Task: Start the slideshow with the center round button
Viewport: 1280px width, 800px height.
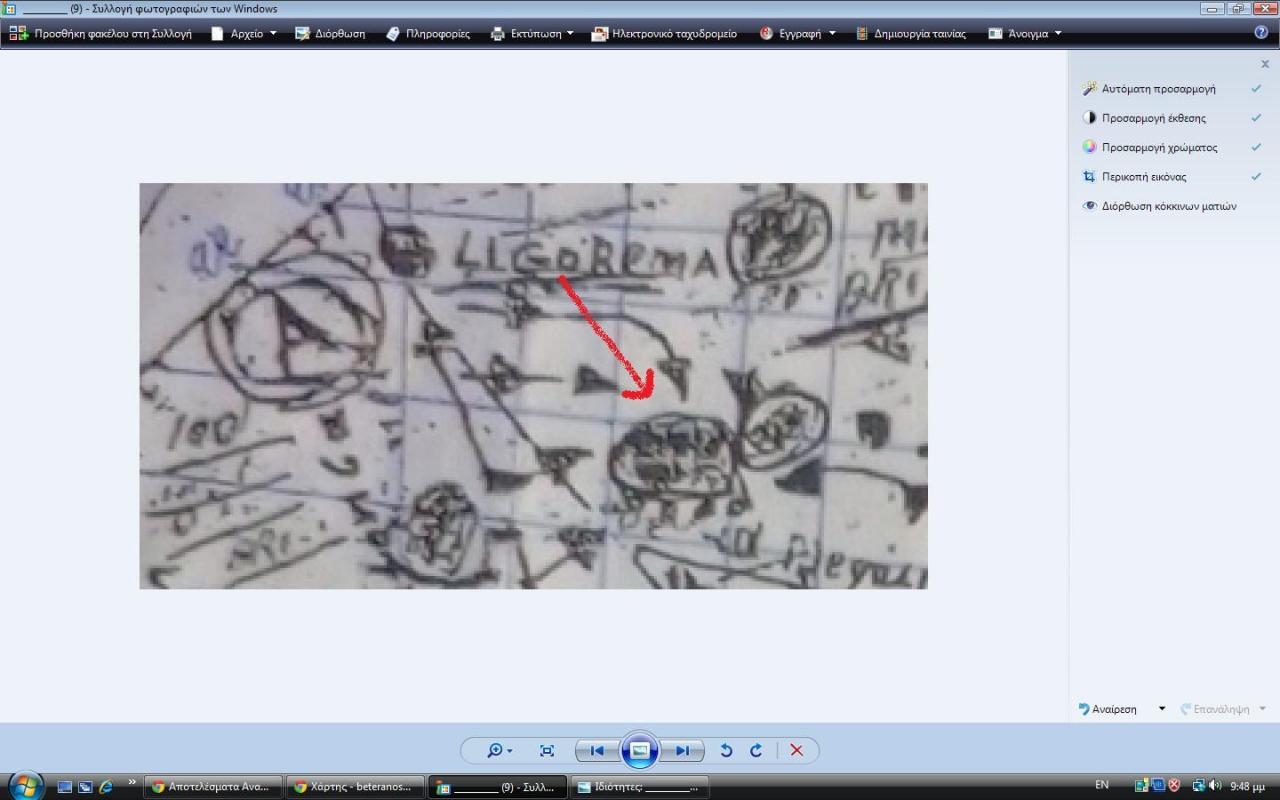Action: 640,750
